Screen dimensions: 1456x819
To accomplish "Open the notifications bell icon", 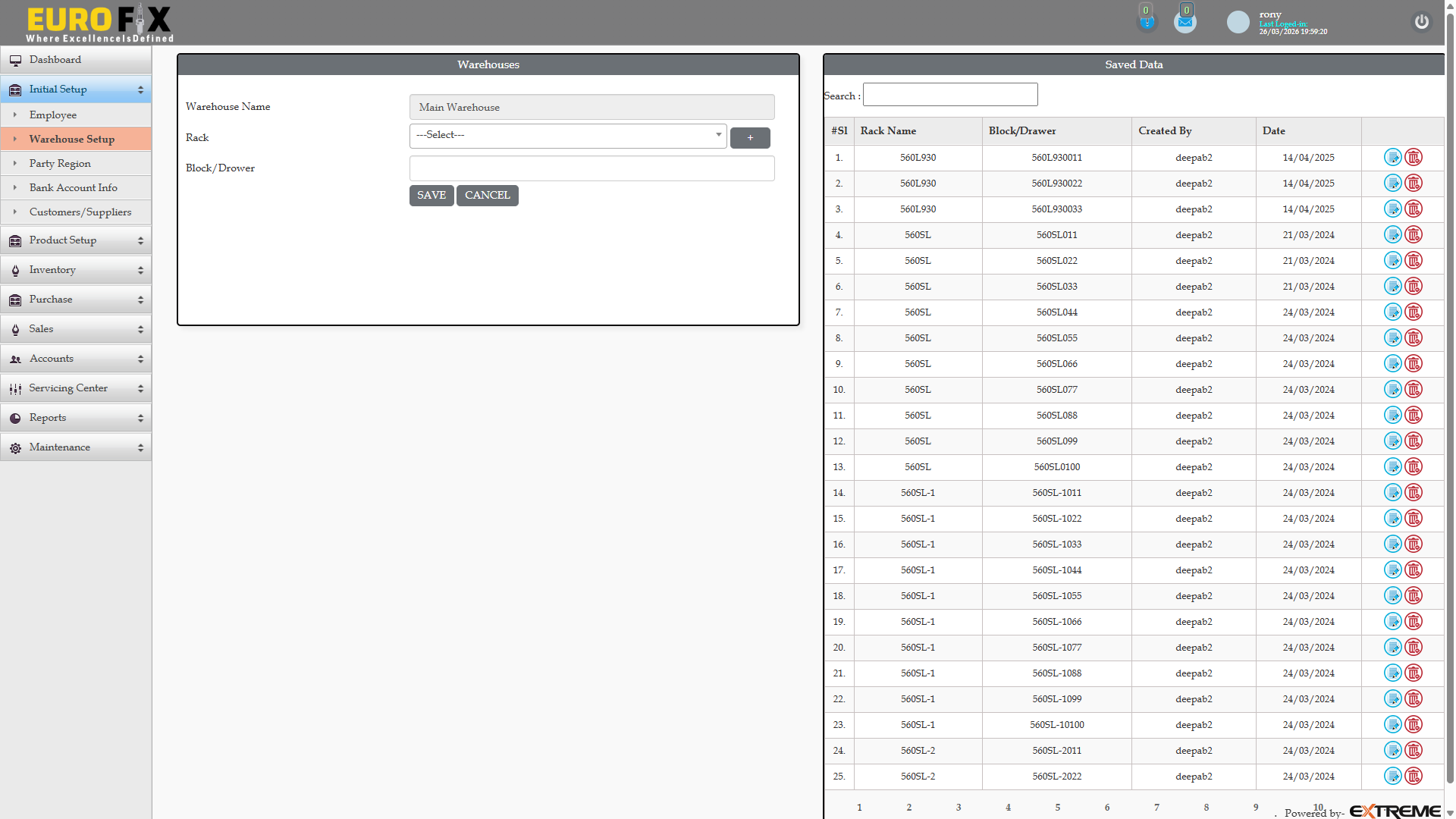I will 1147,20.
